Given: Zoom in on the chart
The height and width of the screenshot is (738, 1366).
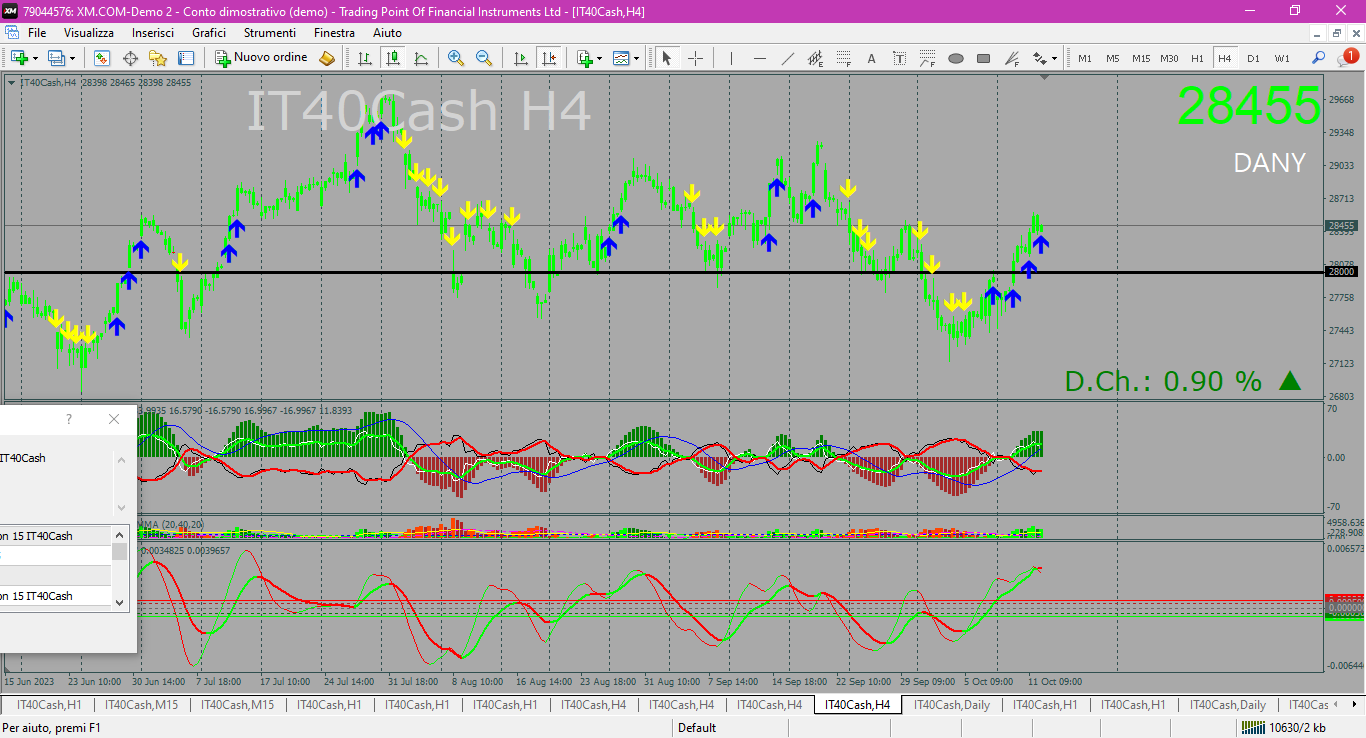Looking at the screenshot, I should 456,58.
